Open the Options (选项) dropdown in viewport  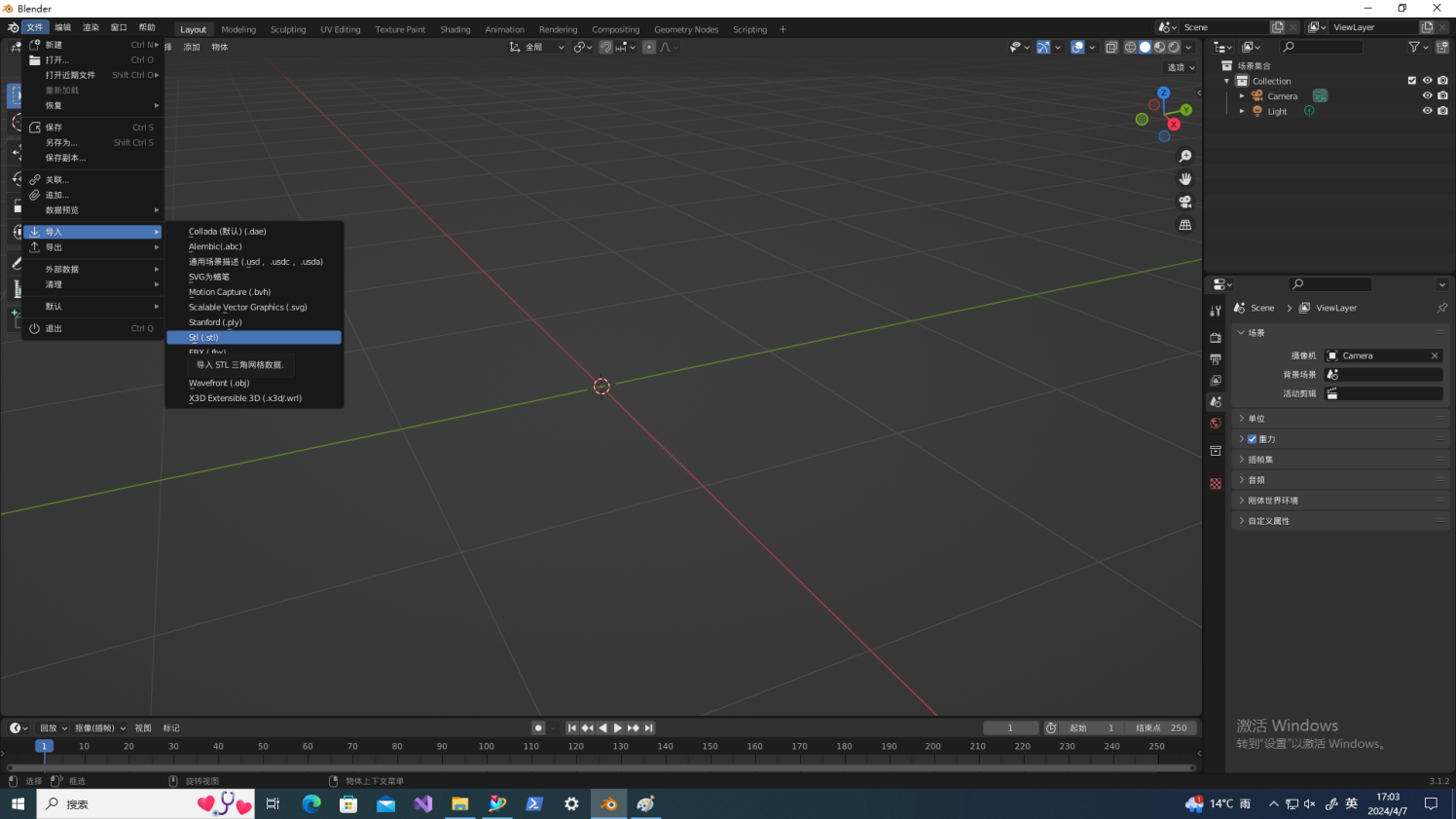pos(1180,67)
